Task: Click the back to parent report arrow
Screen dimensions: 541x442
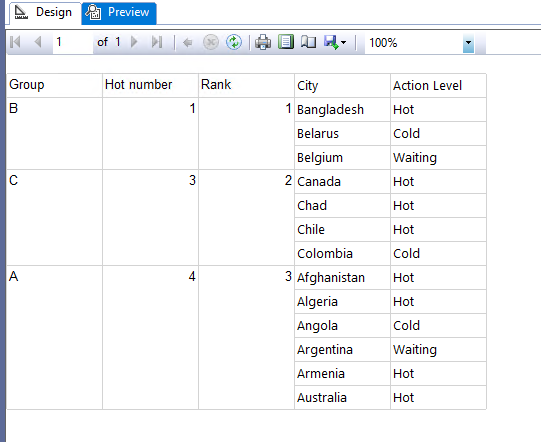Action: [187, 43]
